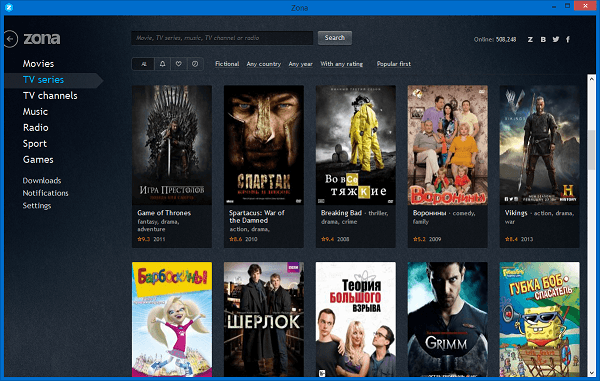Go to the Movies section

pos(38,64)
